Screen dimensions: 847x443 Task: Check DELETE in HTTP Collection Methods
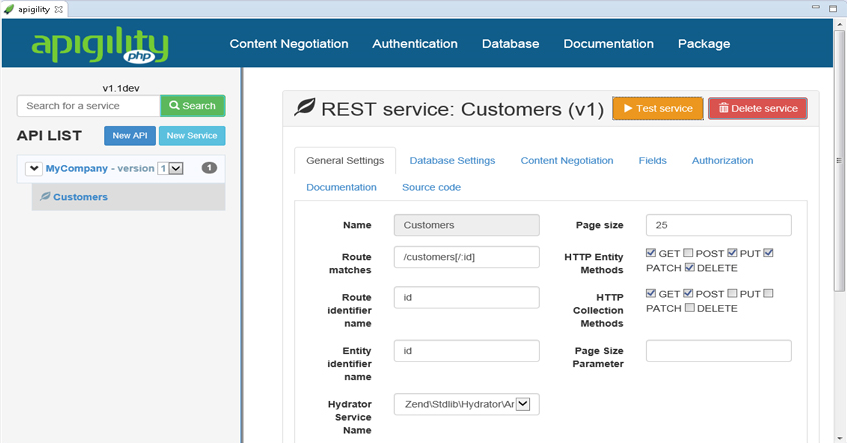[x=690, y=307]
